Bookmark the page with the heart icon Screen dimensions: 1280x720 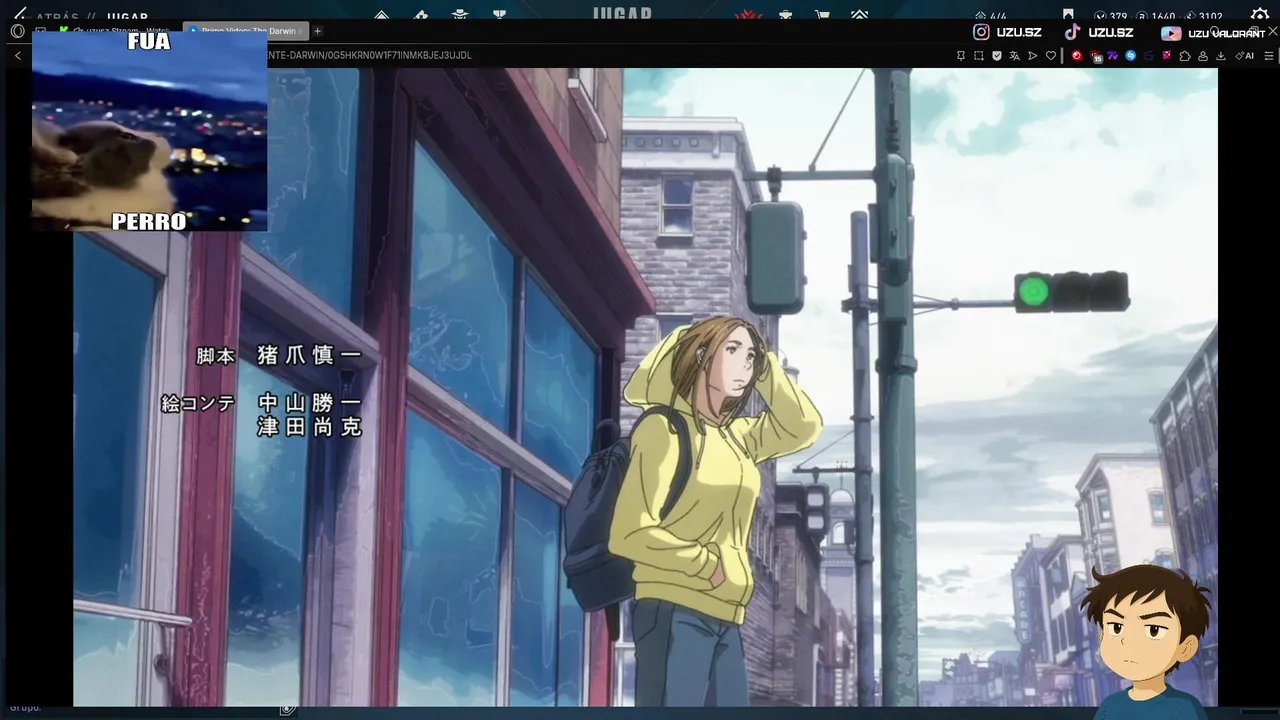[1051, 56]
